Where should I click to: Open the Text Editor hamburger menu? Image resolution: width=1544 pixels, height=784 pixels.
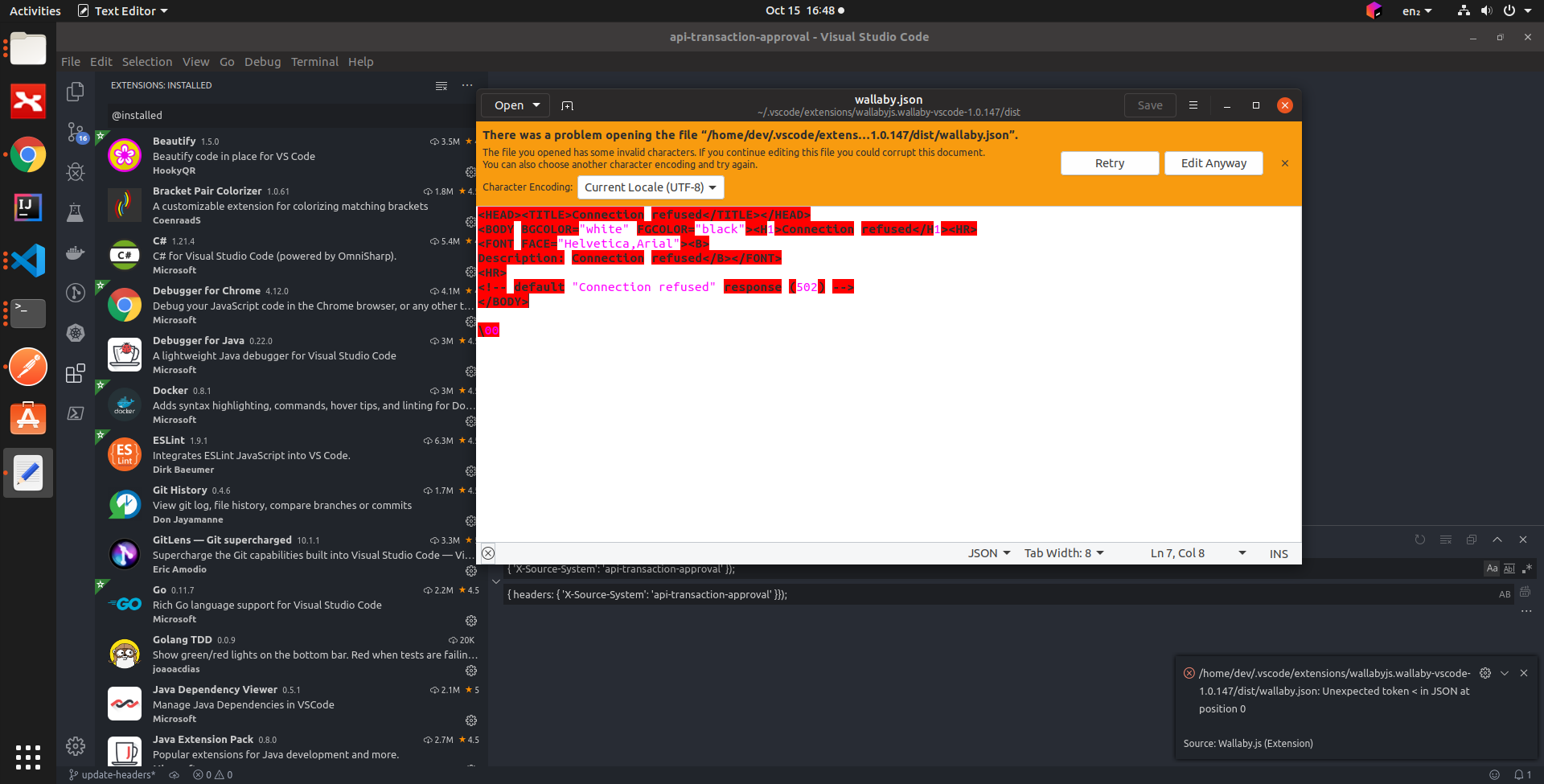pos(1193,105)
